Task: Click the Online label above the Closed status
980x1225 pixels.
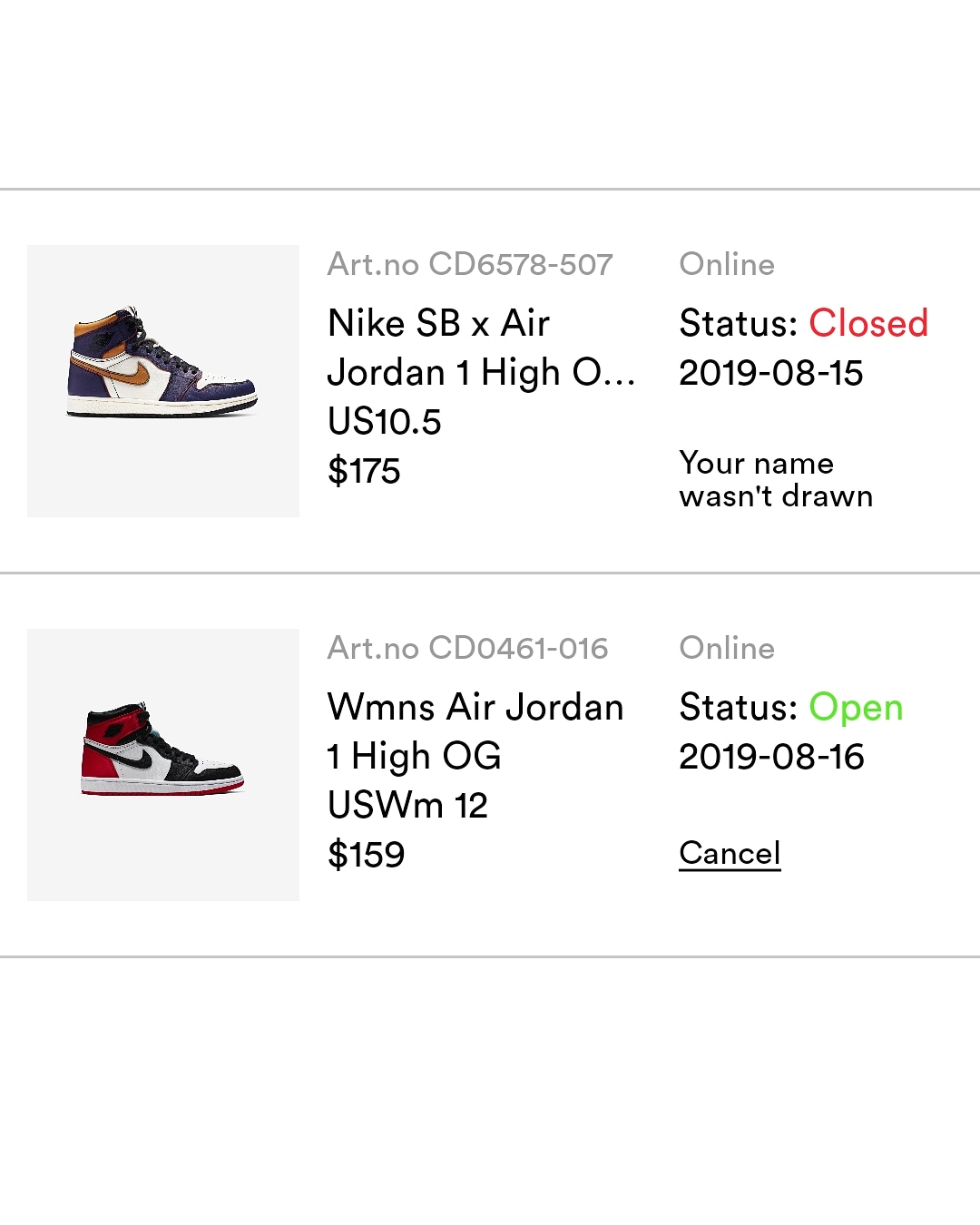Action: [727, 264]
